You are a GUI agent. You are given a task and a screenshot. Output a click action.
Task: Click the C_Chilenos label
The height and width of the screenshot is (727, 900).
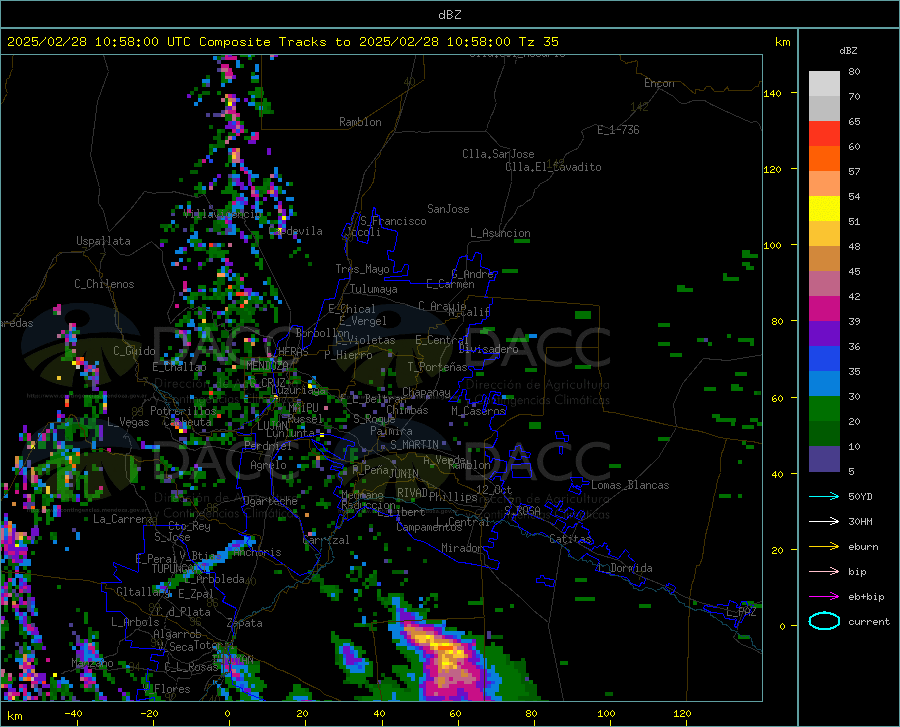tap(104, 284)
